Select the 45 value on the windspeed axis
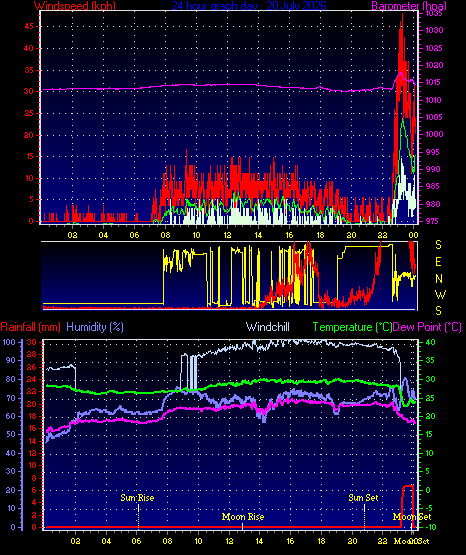The width and height of the screenshot is (466, 555). 29,26
